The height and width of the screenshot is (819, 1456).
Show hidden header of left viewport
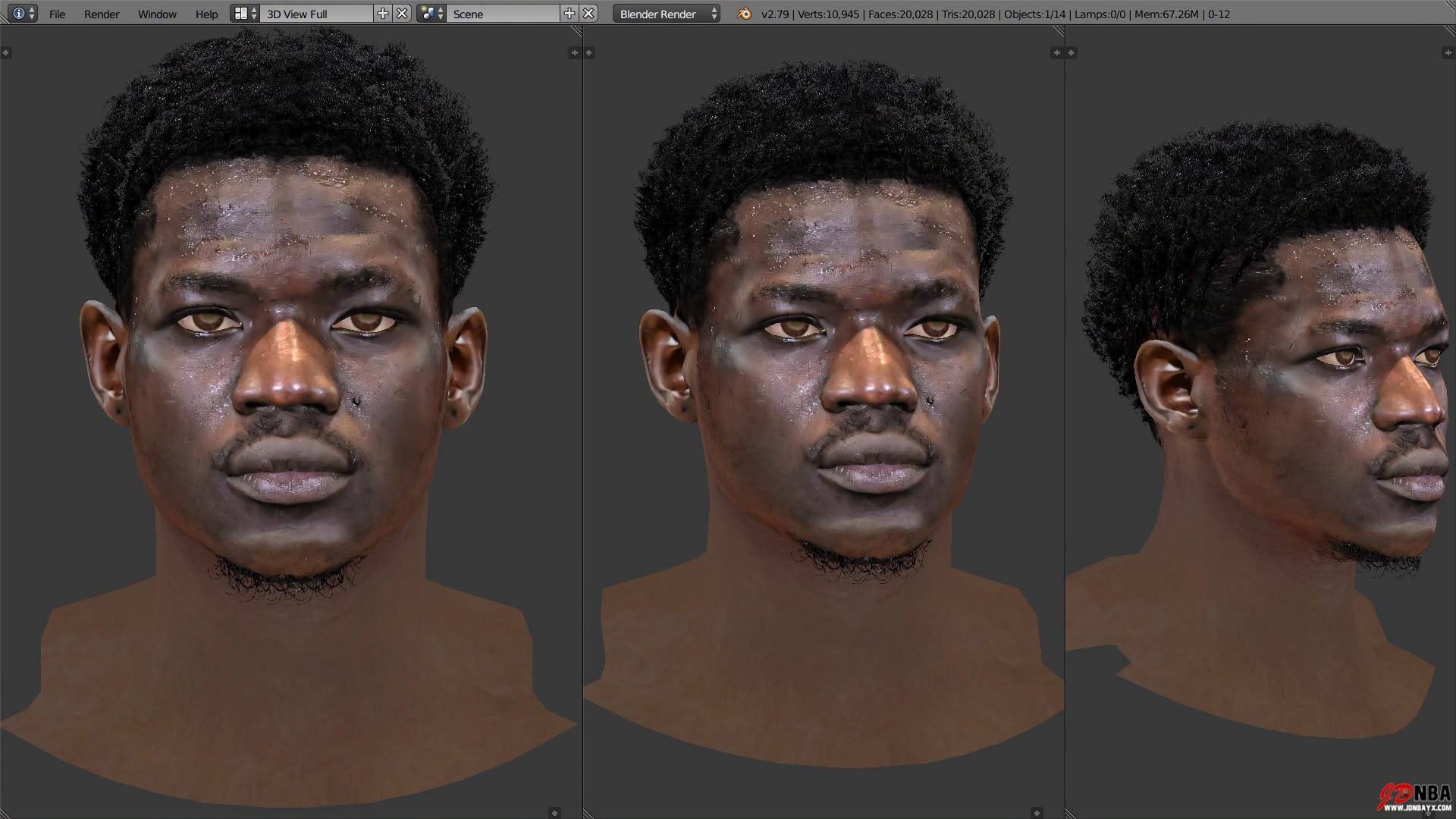(554, 813)
